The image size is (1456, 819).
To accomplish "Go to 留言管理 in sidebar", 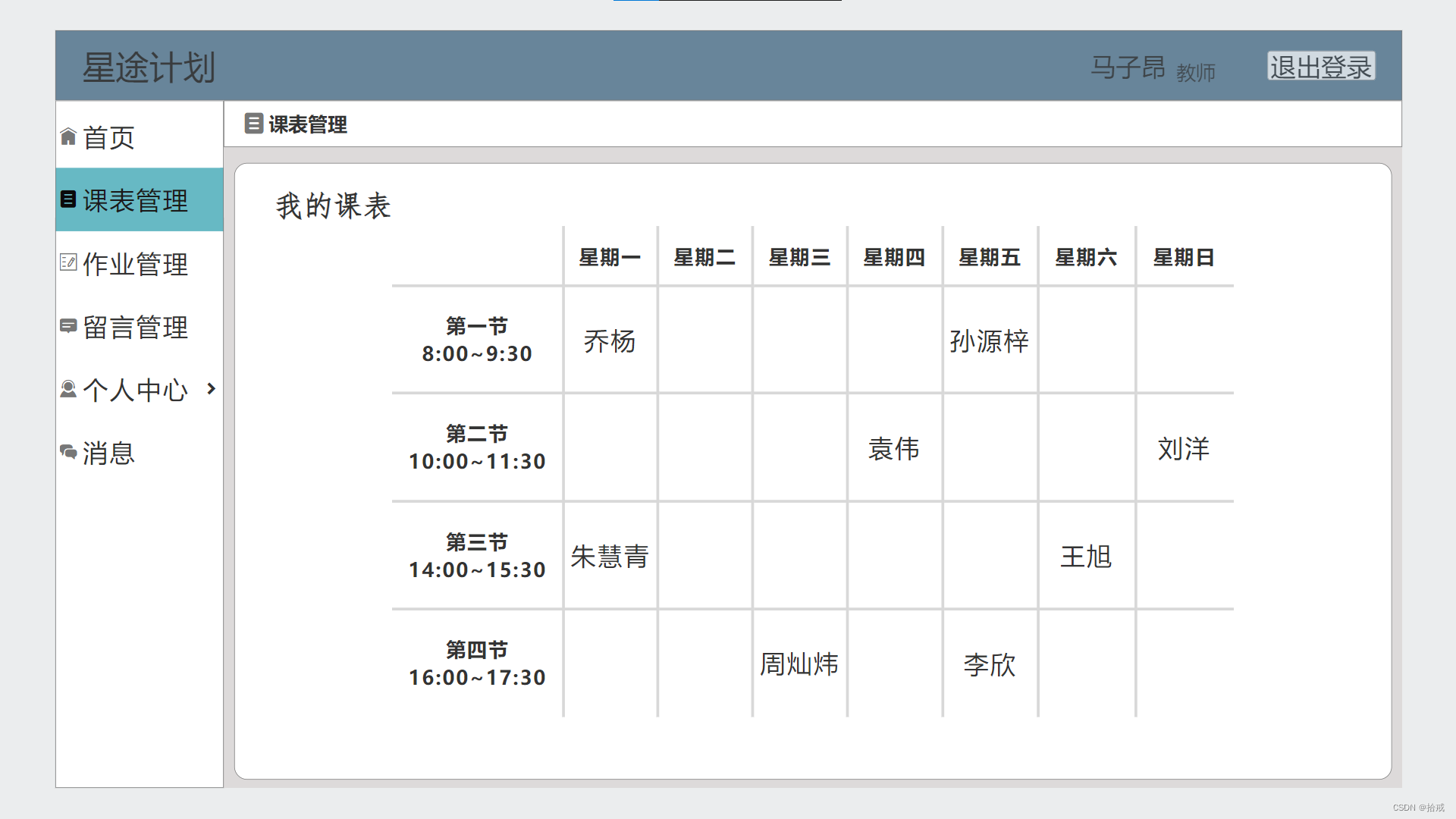I will coord(135,328).
